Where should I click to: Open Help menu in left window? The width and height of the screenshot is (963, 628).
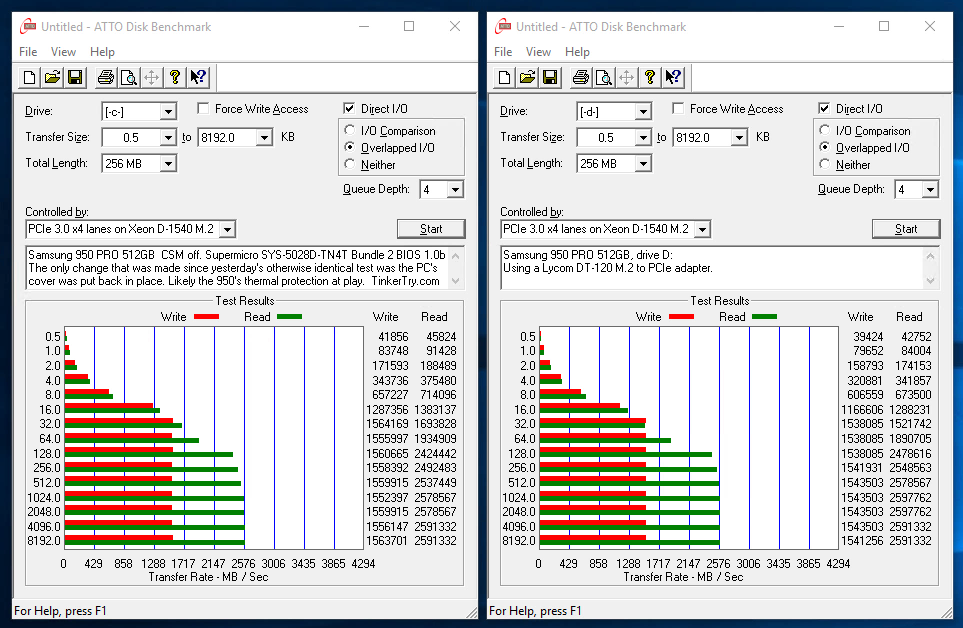point(102,52)
